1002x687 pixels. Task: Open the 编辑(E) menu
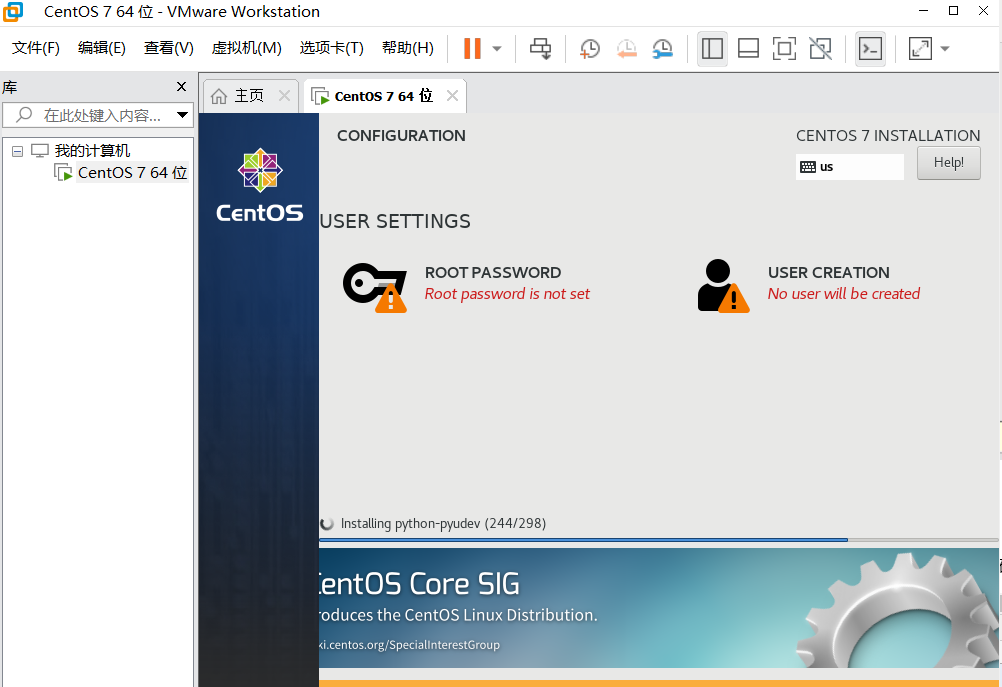pyautogui.click(x=102, y=48)
